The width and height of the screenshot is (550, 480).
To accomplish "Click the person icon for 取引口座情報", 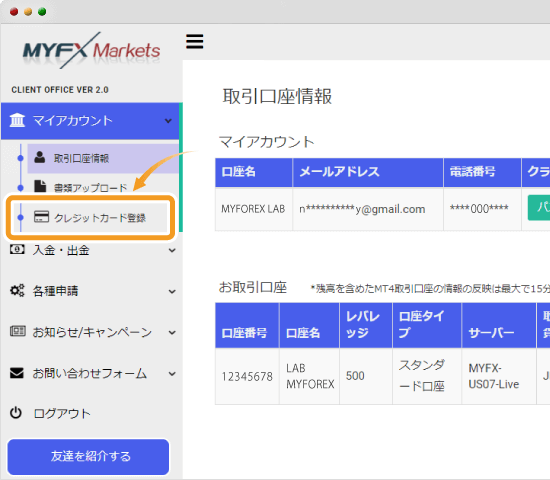I will point(40,157).
